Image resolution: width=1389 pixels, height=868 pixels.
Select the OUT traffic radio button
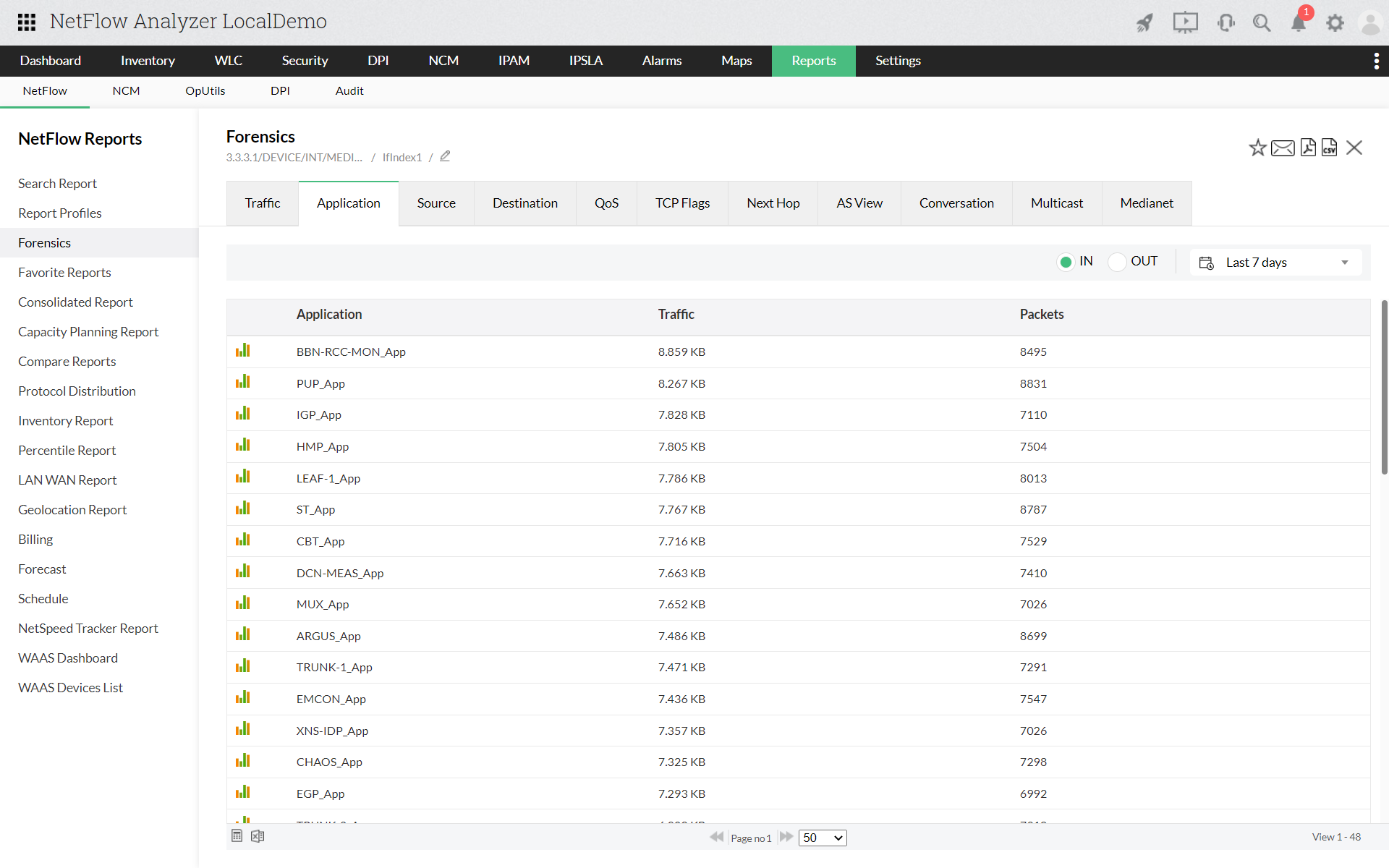click(1117, 262)
